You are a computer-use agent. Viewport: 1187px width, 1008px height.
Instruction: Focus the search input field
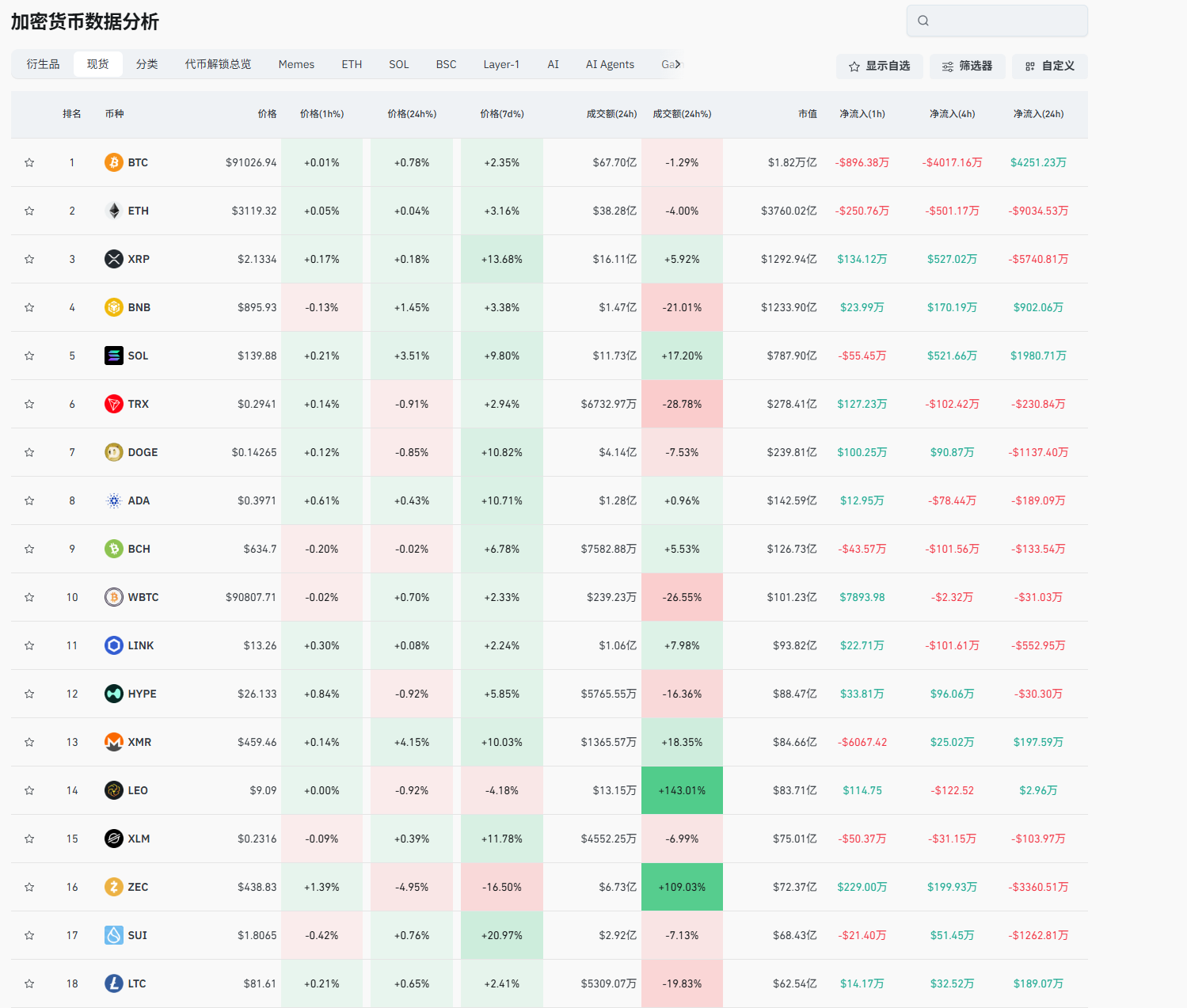[1006, 21]
